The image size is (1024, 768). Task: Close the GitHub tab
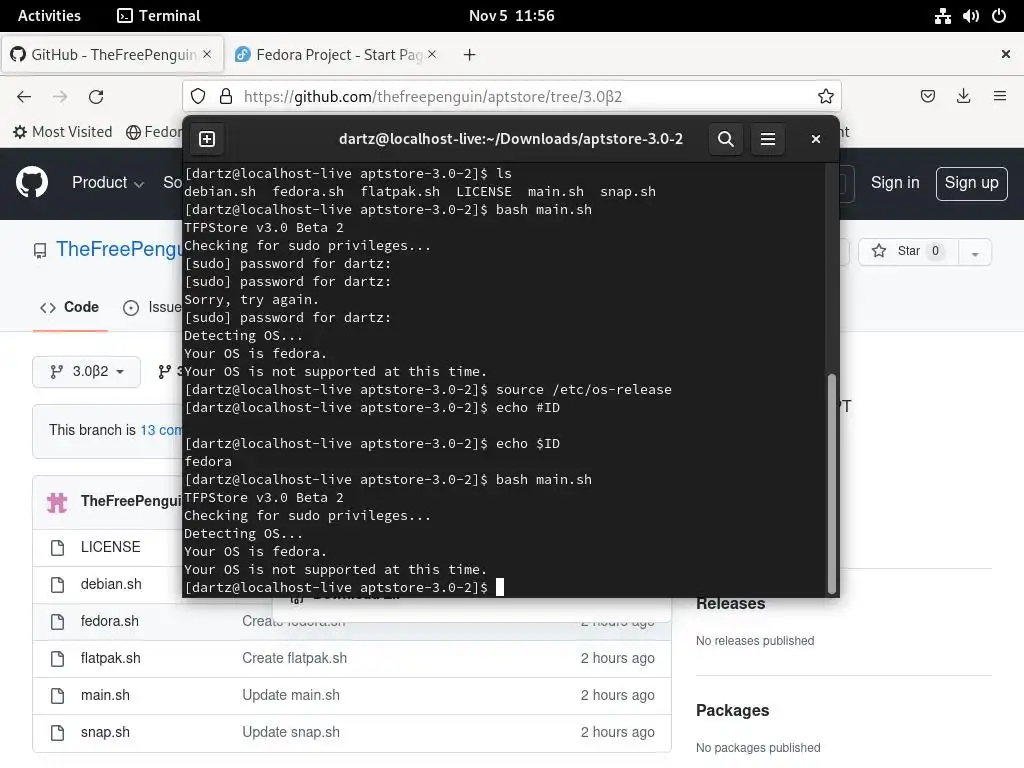pyautogui.click(x=207, y=54)
